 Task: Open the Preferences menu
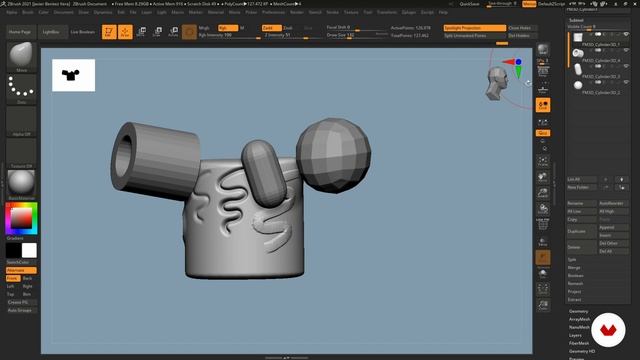tap(273, 12)
